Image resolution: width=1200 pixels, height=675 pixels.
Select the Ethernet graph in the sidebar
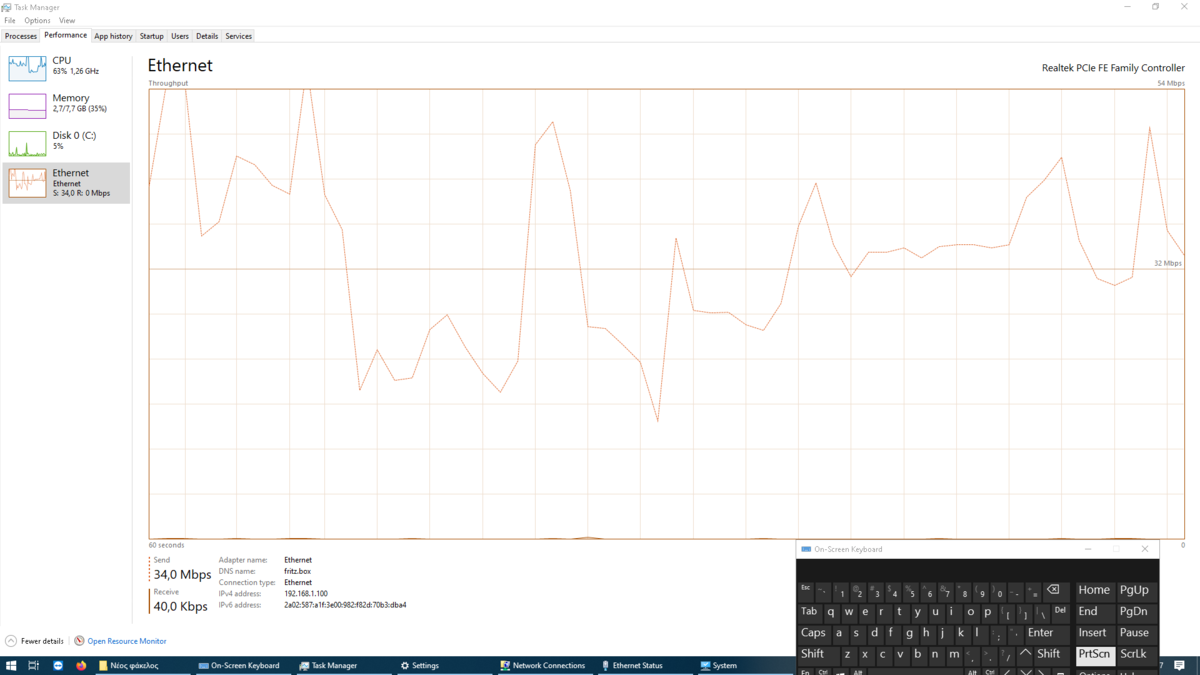click(x=65, y=183)
